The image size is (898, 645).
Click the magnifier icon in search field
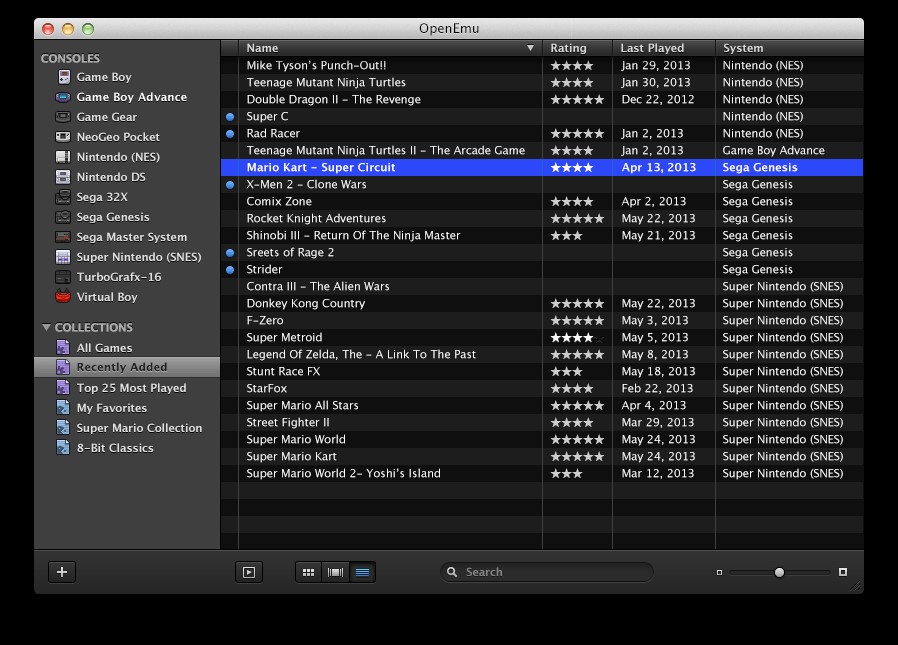453,572
